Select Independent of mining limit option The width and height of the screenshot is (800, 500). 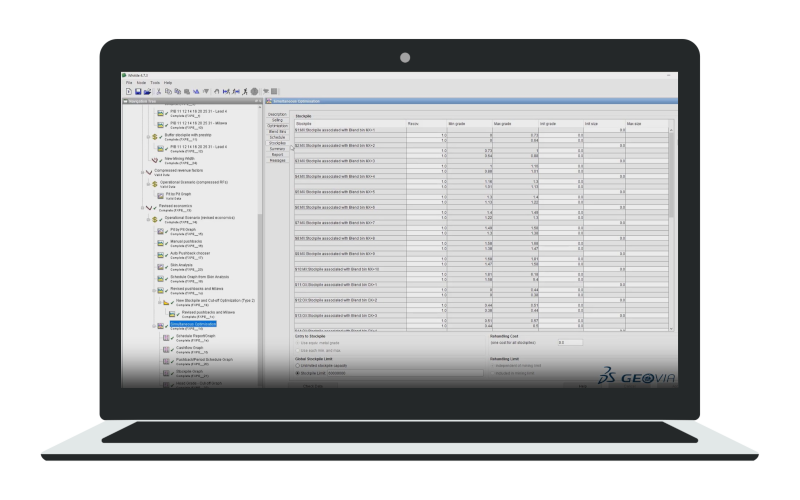click(x=492, y=366)
